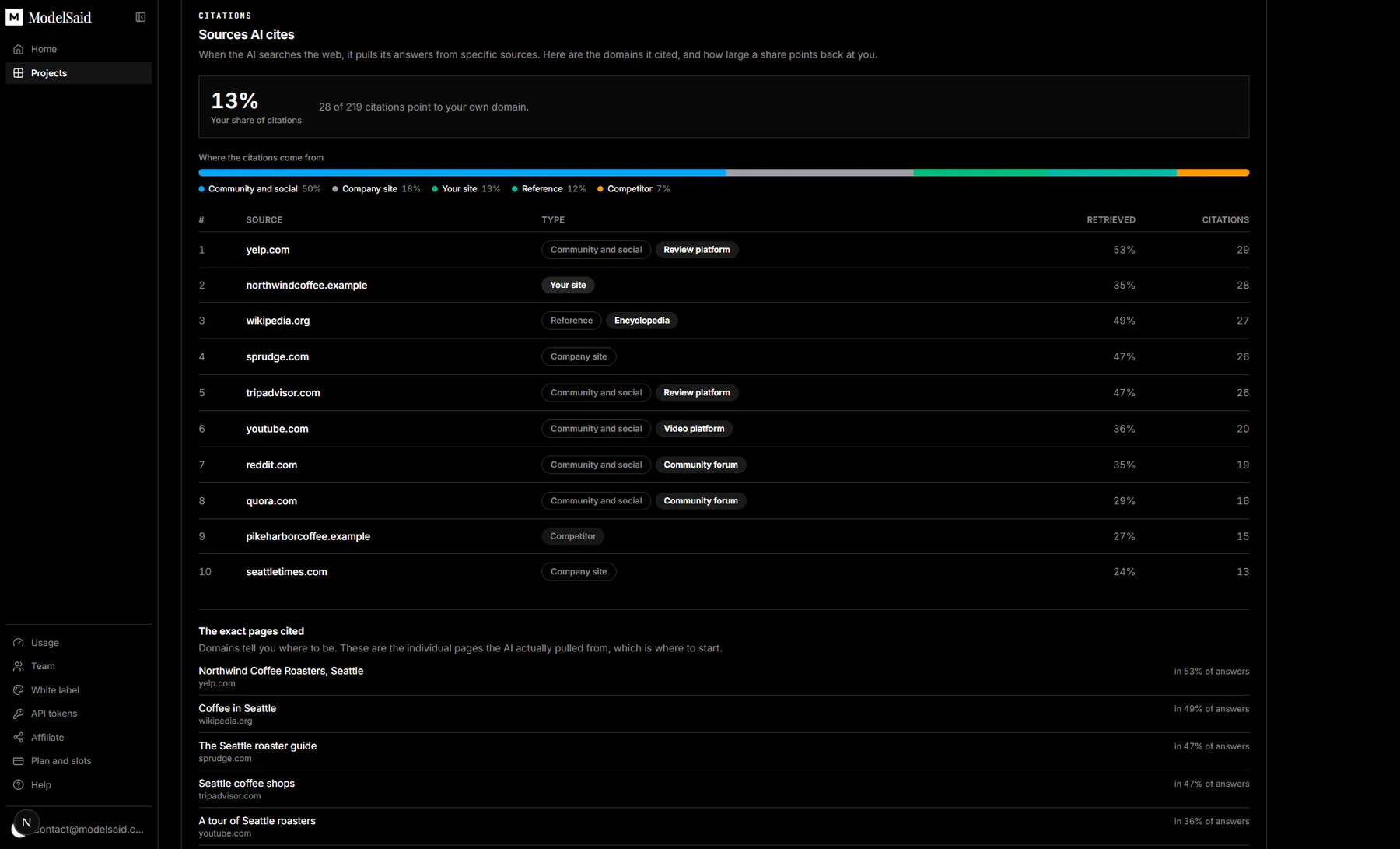1400x849 pixels.
Task: Click the Review platform tag for tripadvisor.com
Action: click(697, 393)
